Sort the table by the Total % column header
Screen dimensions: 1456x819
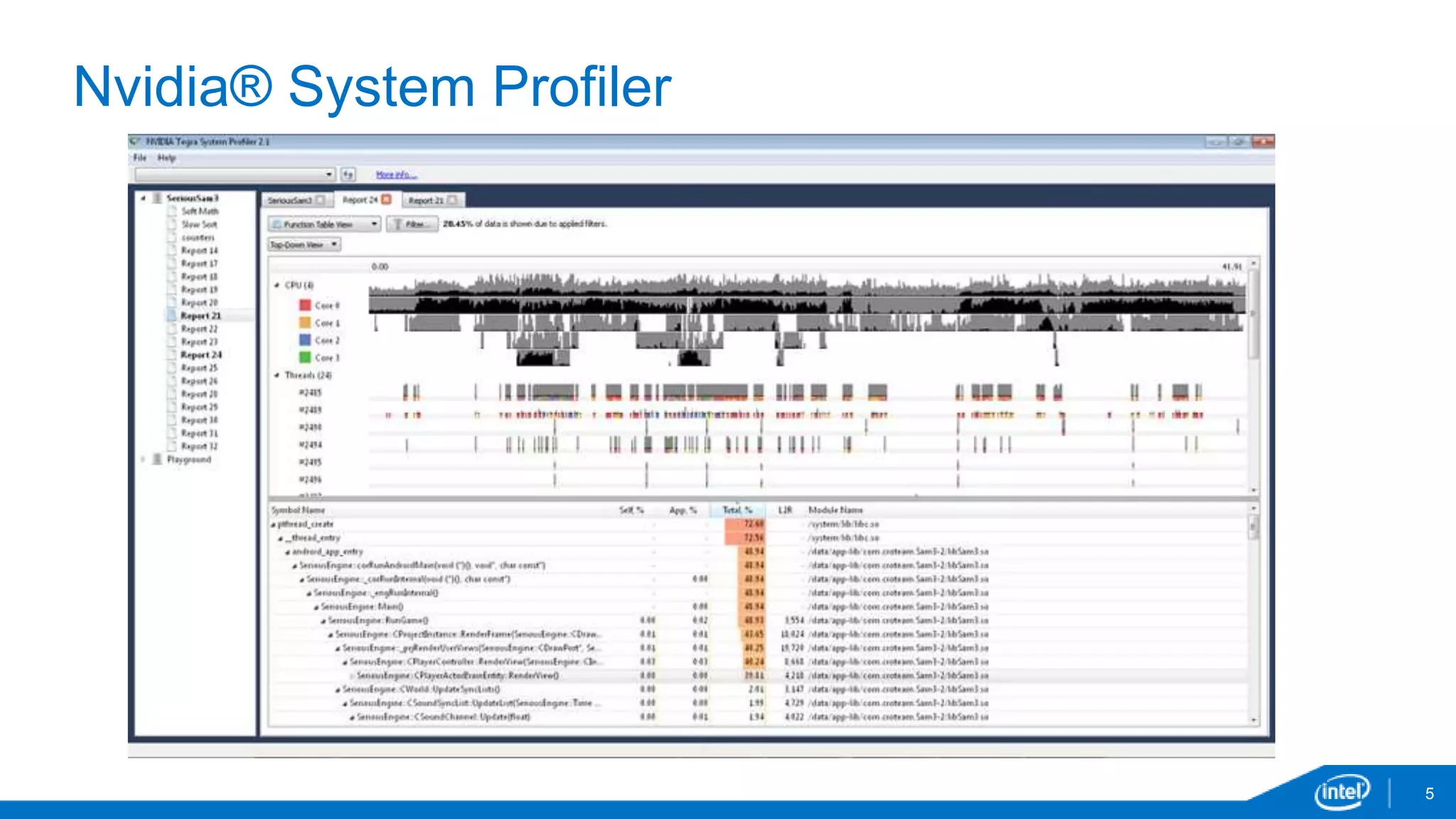point(737,510)
